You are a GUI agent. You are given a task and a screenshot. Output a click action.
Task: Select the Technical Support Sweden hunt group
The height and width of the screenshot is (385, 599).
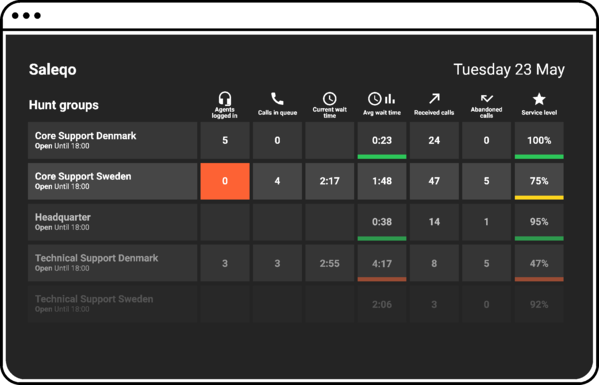(113, 304)
